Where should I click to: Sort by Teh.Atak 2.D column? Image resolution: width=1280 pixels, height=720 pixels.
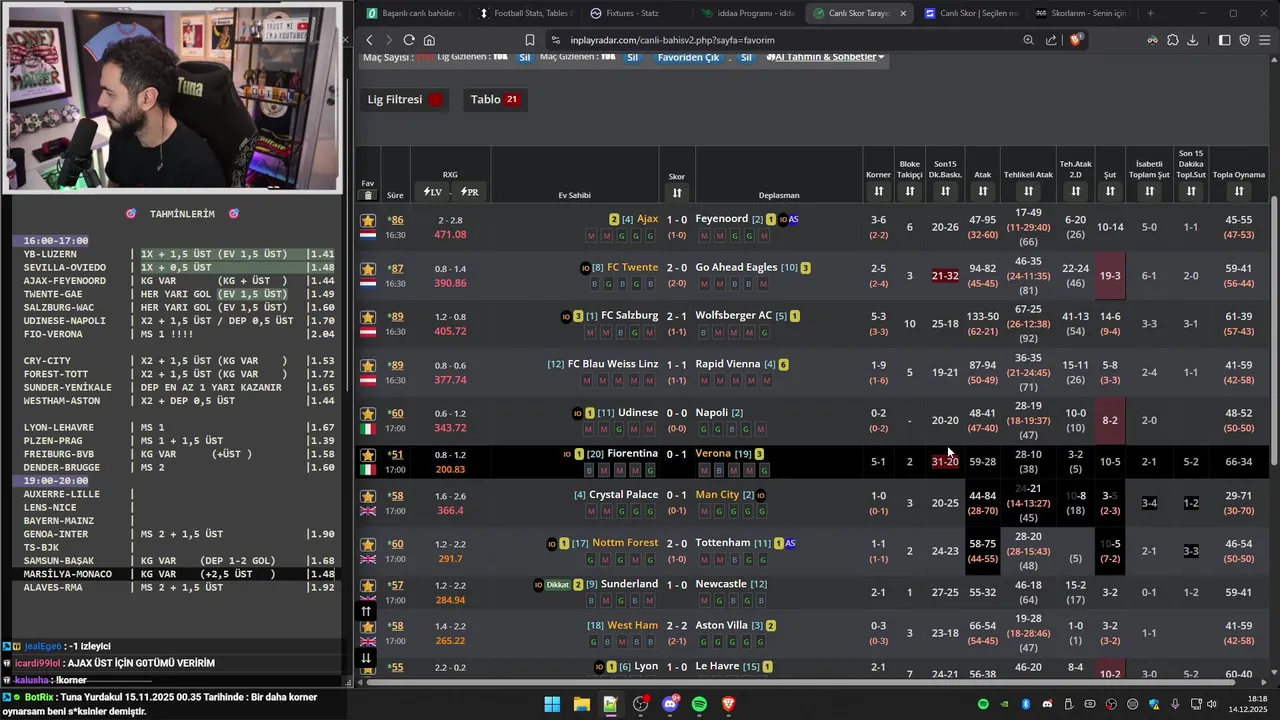click(1076, 191)
